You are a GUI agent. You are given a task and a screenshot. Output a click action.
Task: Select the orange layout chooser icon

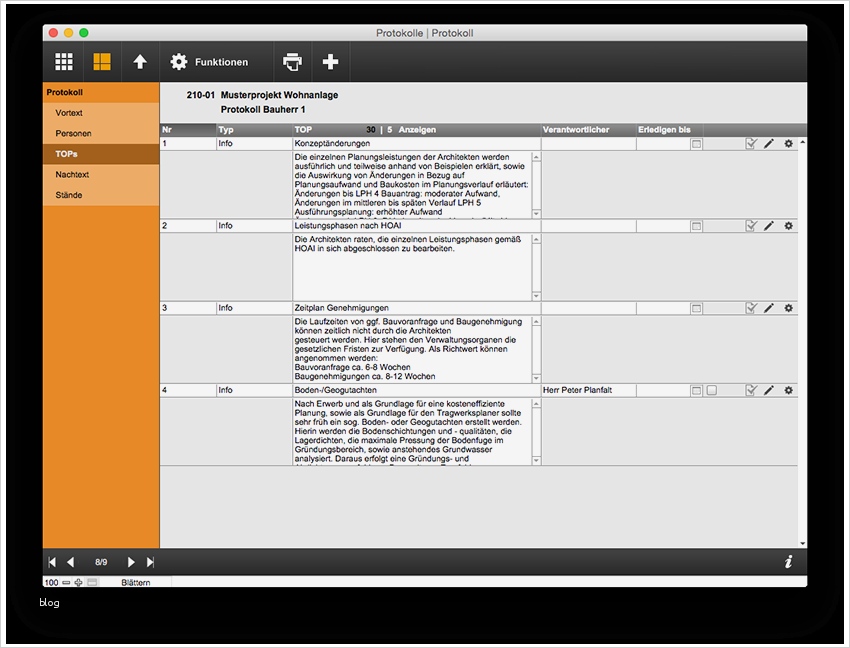tap(101, 61)
